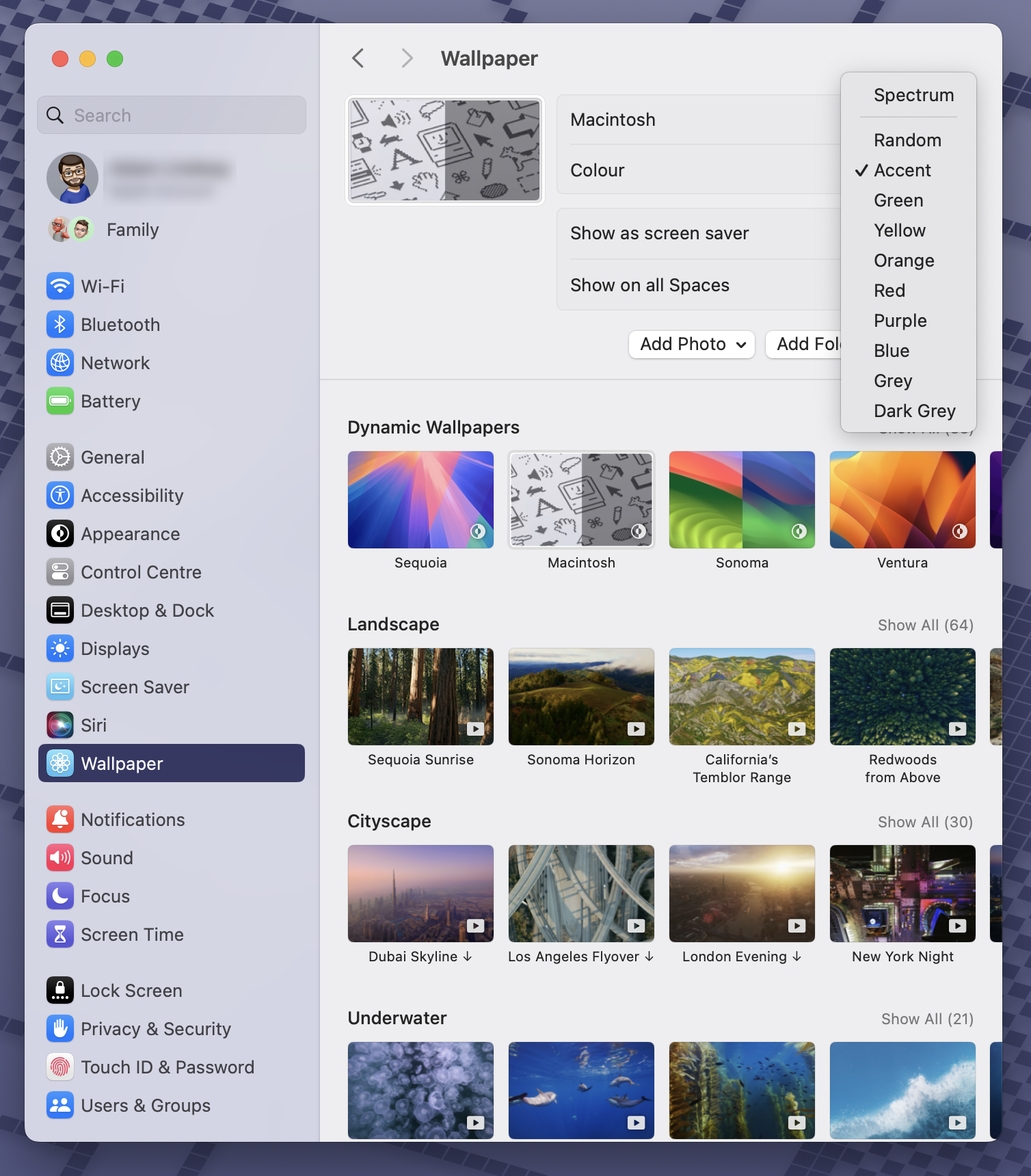The image size is (1031, 1176).
Task: Click the Accessibility icon
Action: [x=60, y=495]
